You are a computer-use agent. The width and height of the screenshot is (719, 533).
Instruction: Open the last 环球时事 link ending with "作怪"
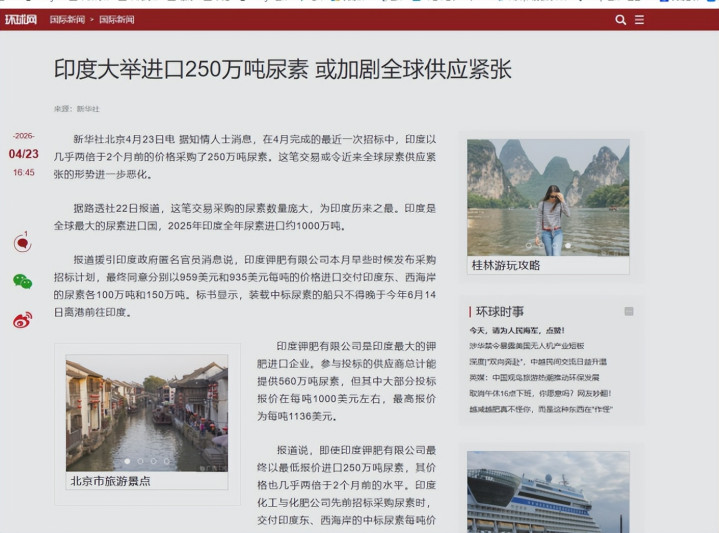pos(541,409)
